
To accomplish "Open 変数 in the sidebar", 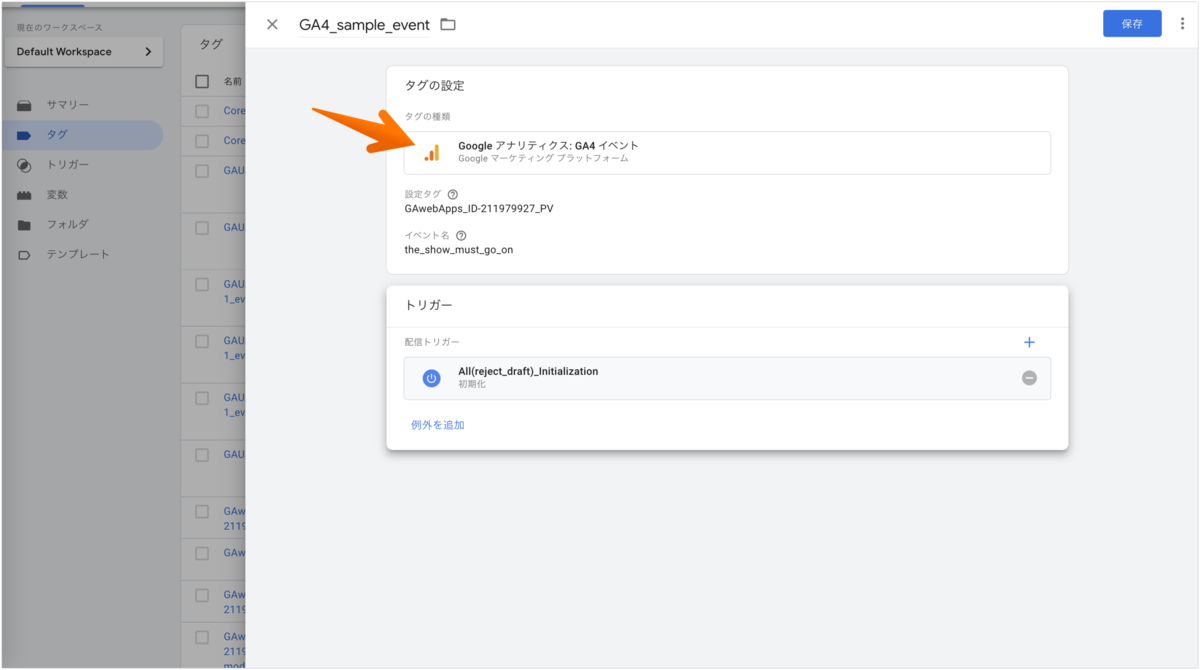I will [57, 195].
